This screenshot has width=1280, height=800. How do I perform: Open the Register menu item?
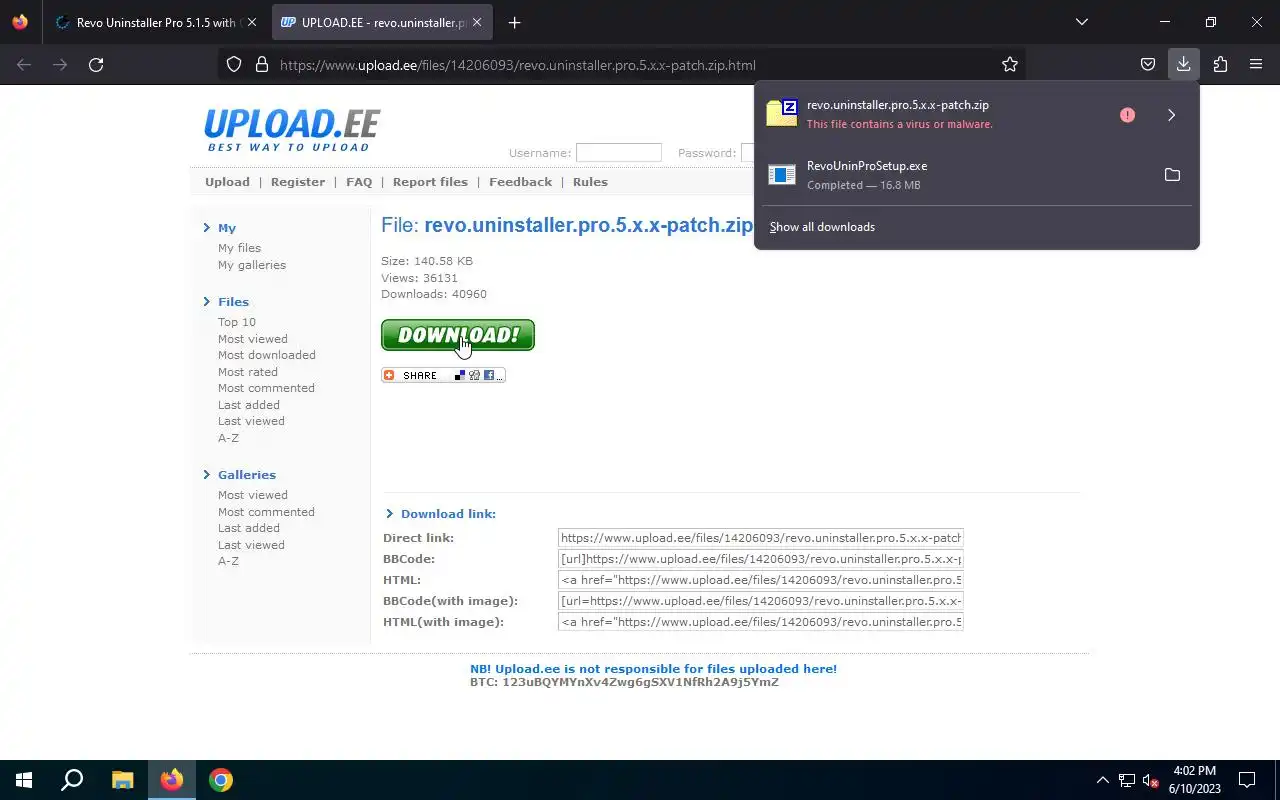298,182
